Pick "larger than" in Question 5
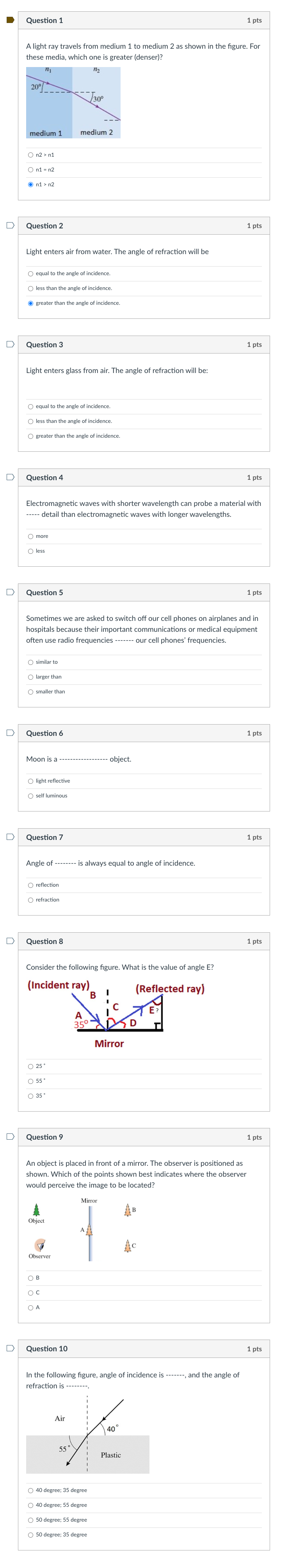 click(31, 677)
